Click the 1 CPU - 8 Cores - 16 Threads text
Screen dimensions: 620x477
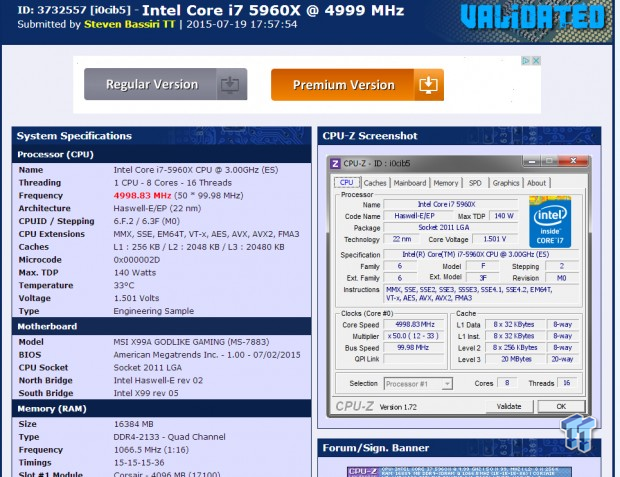coord(173,183)
